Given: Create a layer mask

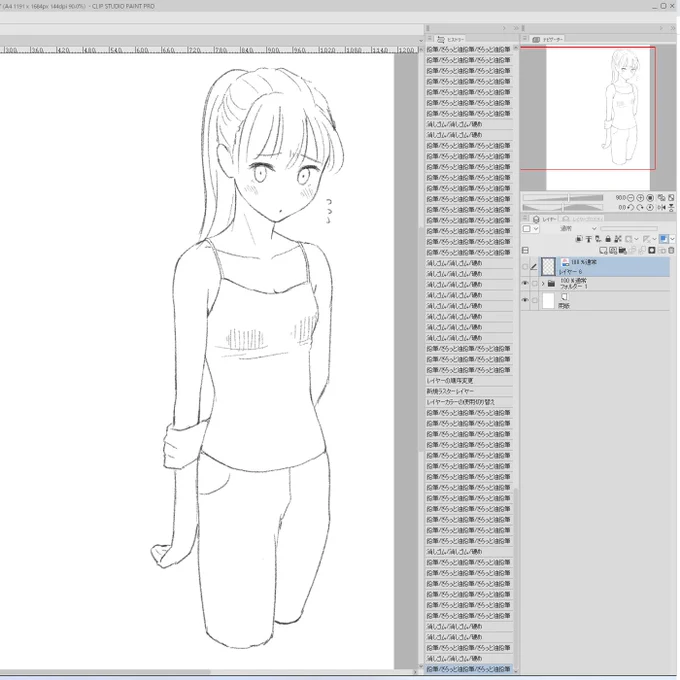Looking at the screenshot, I should point(651,250).
